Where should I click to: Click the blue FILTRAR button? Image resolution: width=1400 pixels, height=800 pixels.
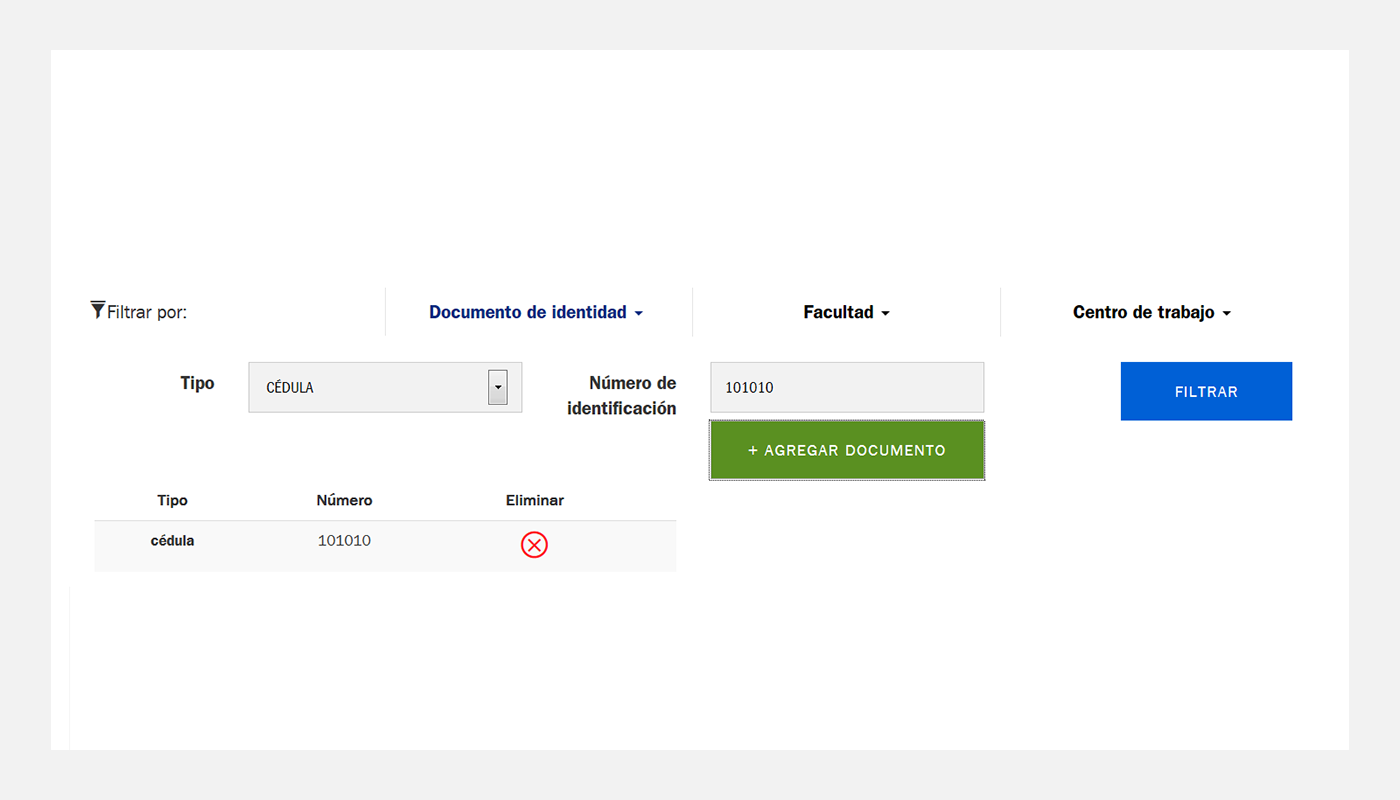coord(1206,391)
